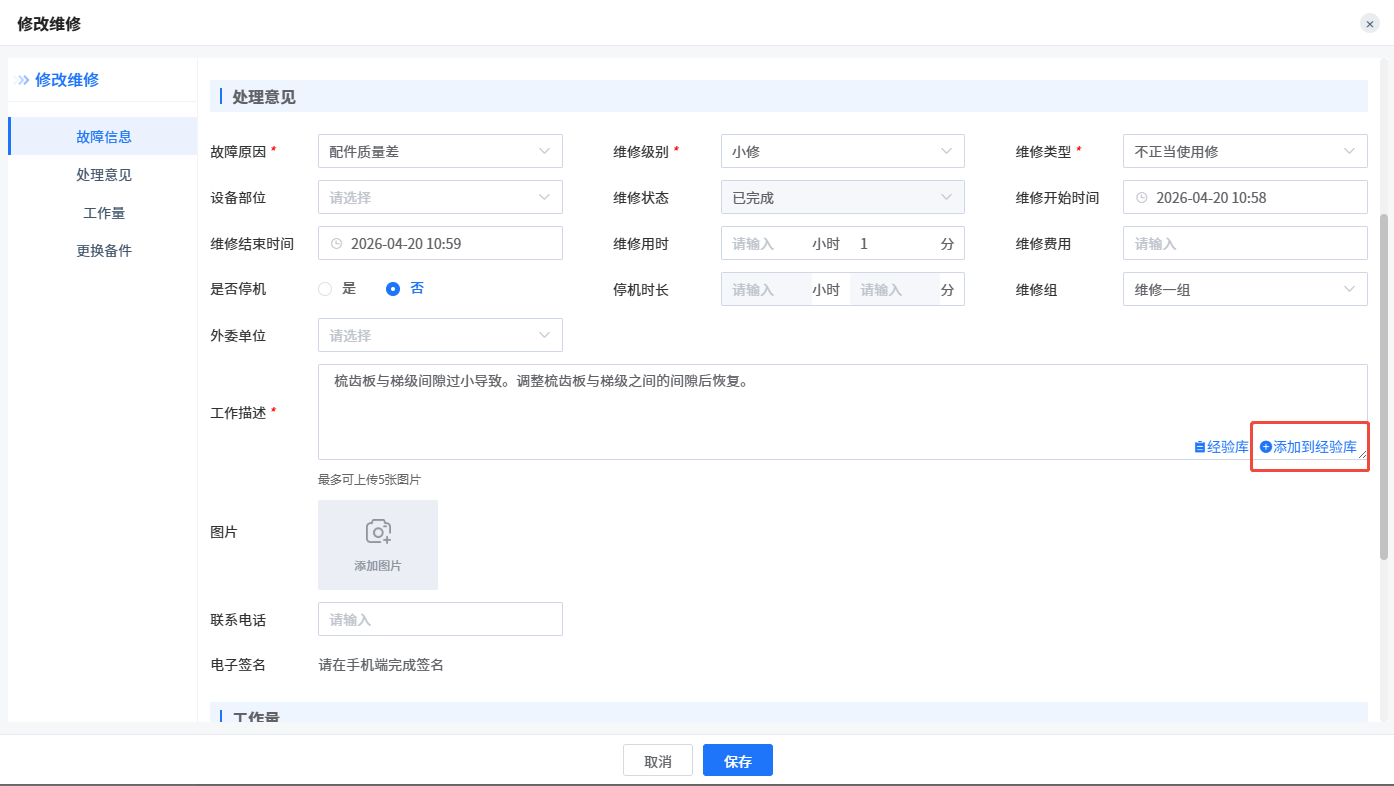This screenshot has height=786, width=1394.
Task: Click the chevron arrow in 故障原因 field
Action: (544, 151)
